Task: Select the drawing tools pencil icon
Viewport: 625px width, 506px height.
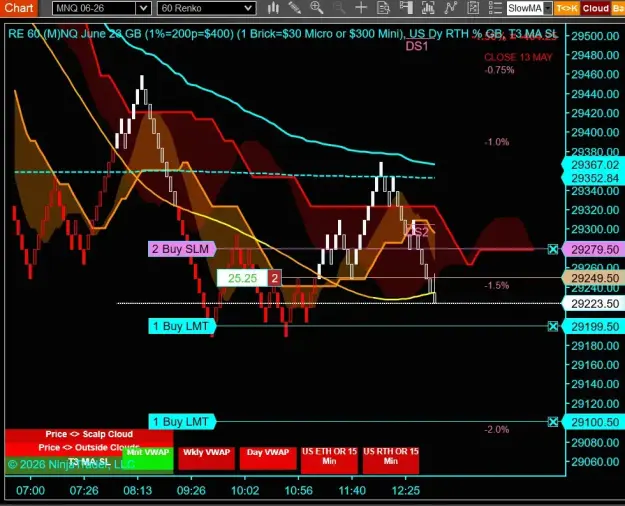Action: [295, 8]
